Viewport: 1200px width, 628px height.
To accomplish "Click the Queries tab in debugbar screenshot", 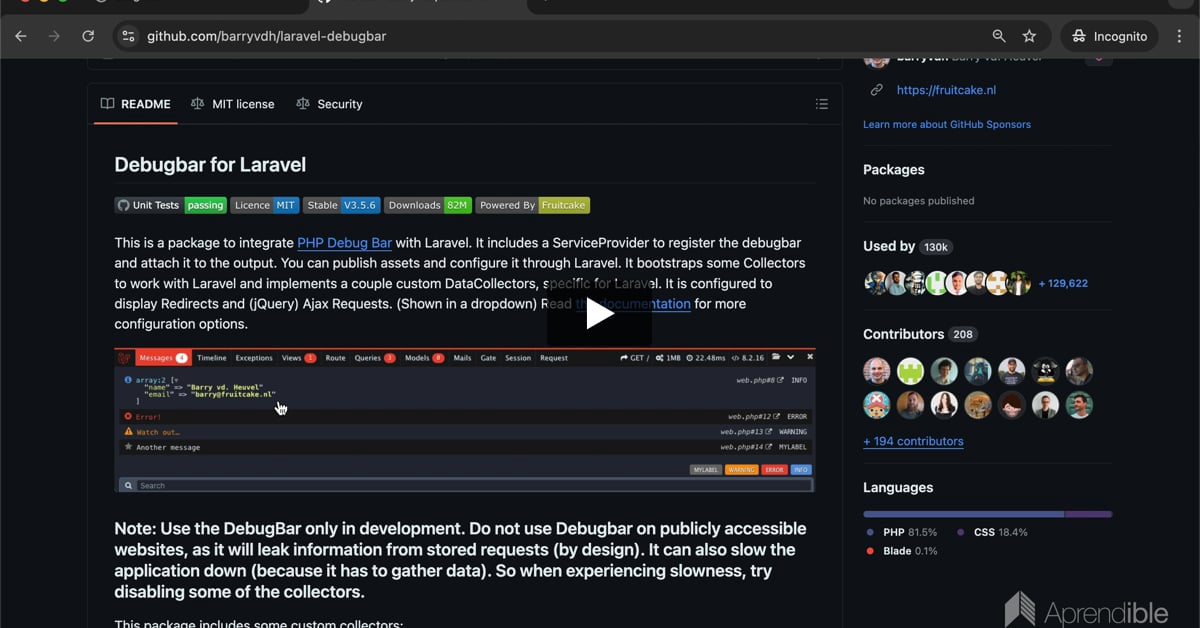I will pyautogui.click(x=375, y=357).
